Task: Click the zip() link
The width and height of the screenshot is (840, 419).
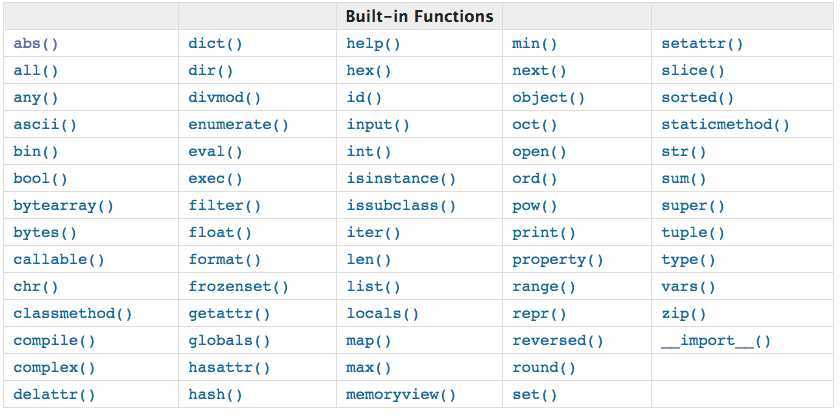Action: click(x=684, y=314)
